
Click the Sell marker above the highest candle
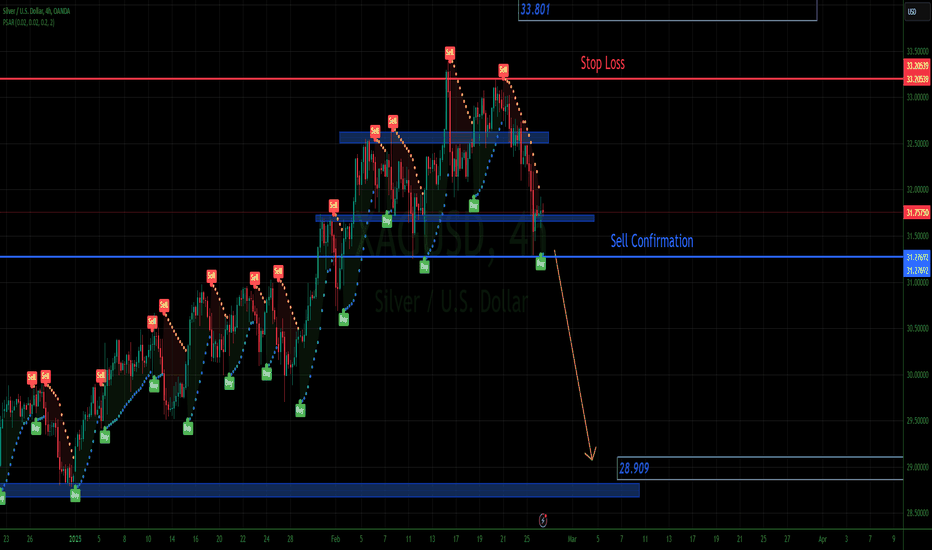[x=450, y=54]
